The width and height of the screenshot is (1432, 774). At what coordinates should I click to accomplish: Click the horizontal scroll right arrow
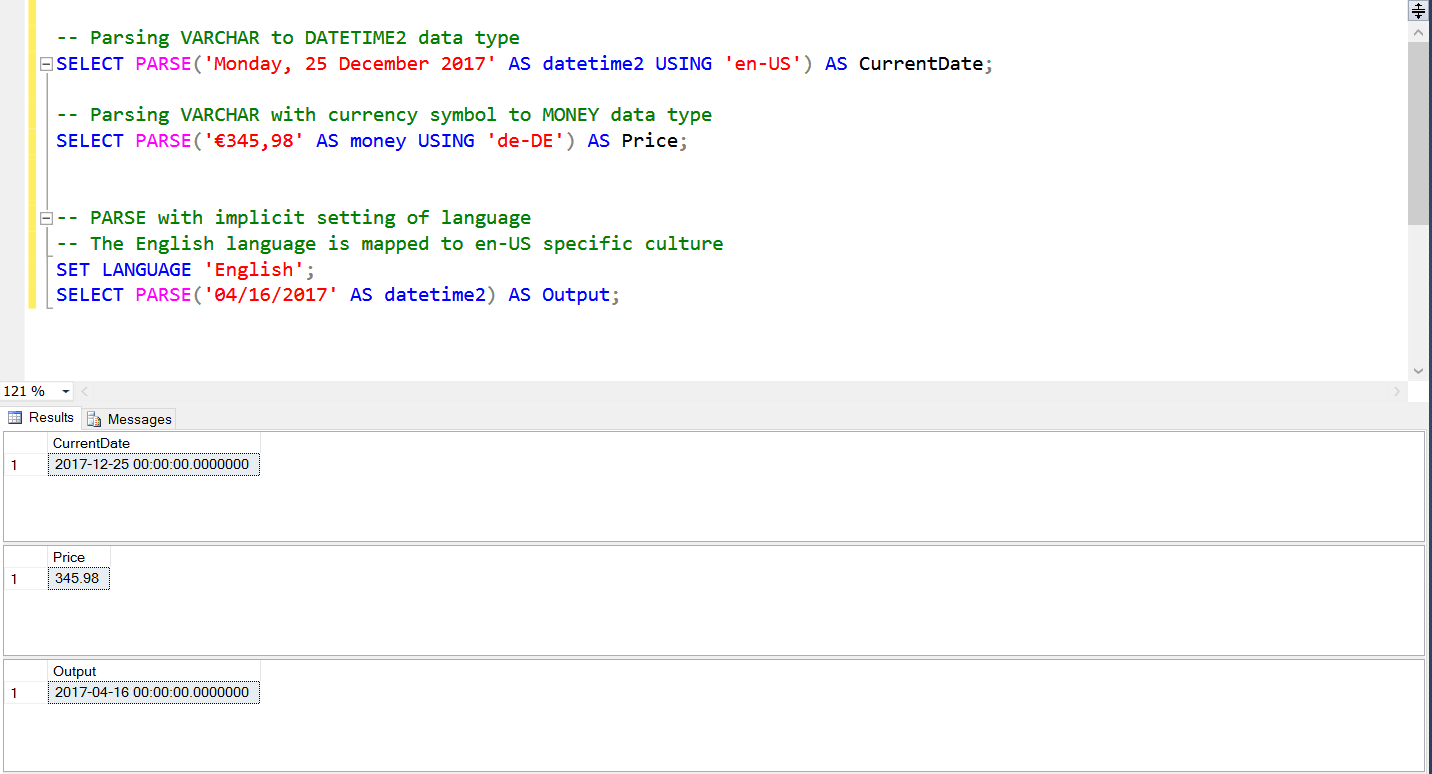tap(1397, 391)
